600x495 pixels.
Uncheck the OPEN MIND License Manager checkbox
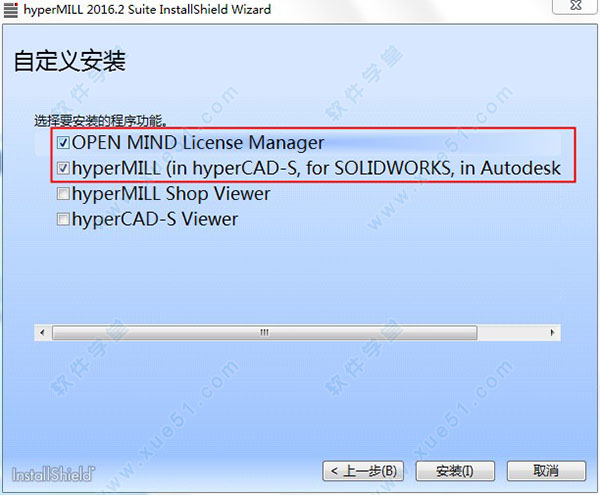pyautogui.click(x=63, y=143)
